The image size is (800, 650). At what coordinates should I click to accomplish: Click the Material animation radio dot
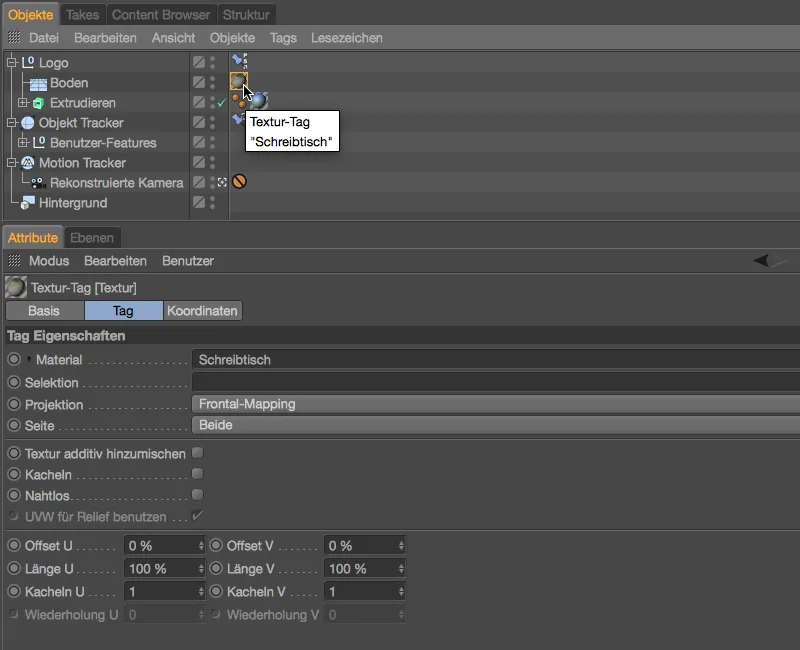[14, 359]
